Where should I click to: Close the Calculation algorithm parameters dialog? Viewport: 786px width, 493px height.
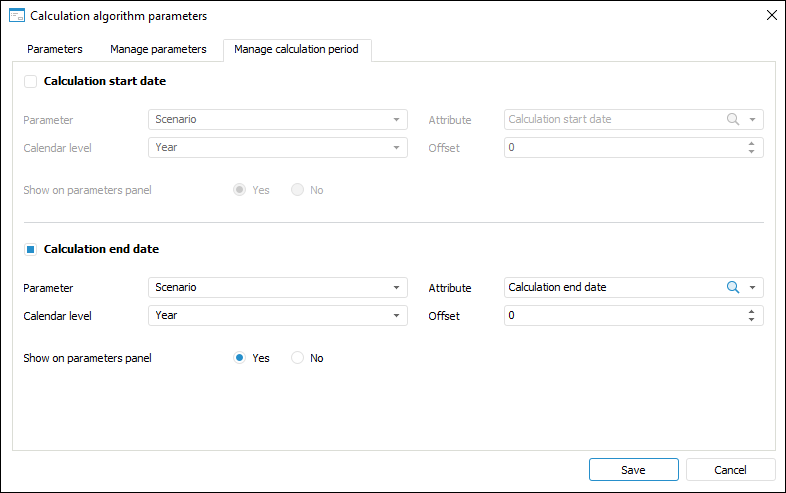tap(771, 15)
